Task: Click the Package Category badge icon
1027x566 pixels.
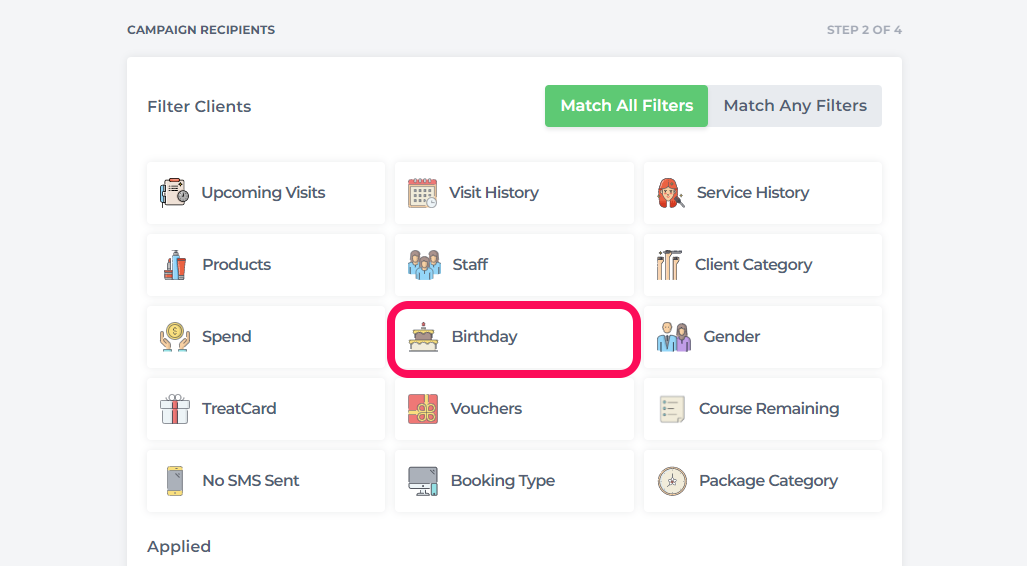Action: click(x=672, y=481)
